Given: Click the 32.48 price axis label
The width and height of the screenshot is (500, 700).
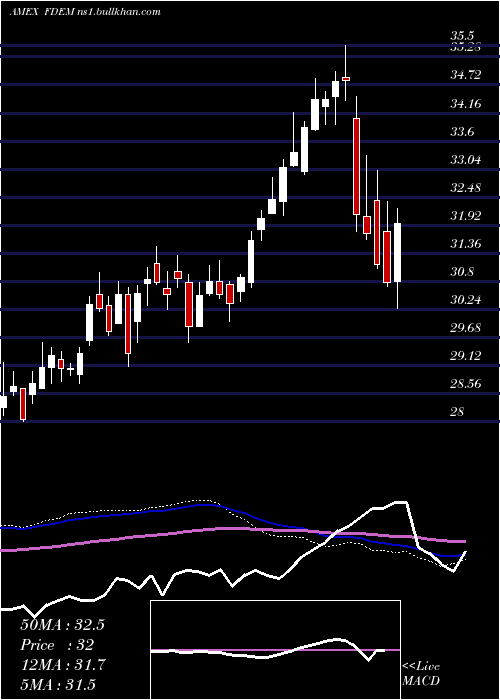Looking at the screenshot, I should pos(466,188).
